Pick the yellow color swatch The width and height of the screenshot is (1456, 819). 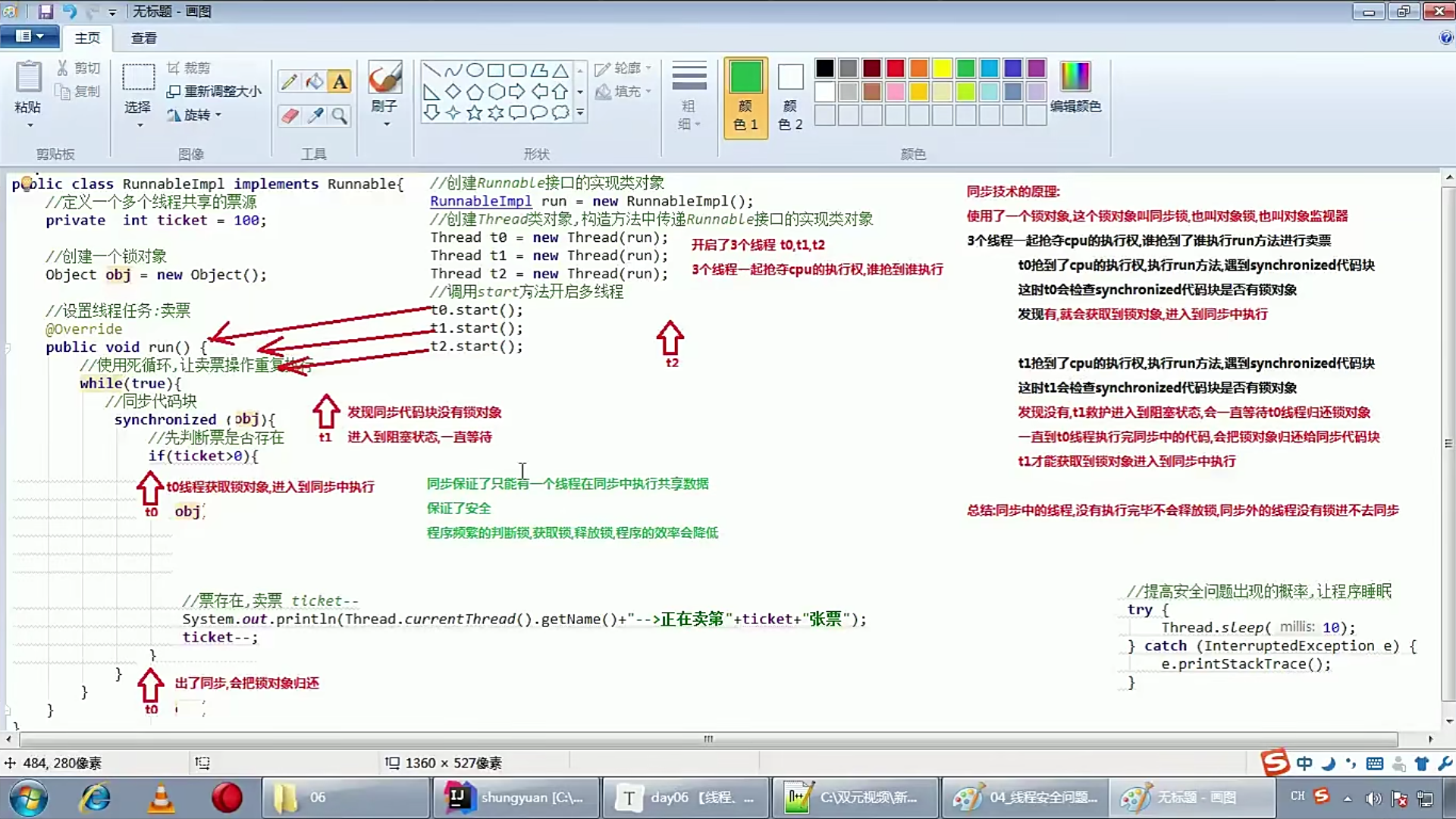942,68
